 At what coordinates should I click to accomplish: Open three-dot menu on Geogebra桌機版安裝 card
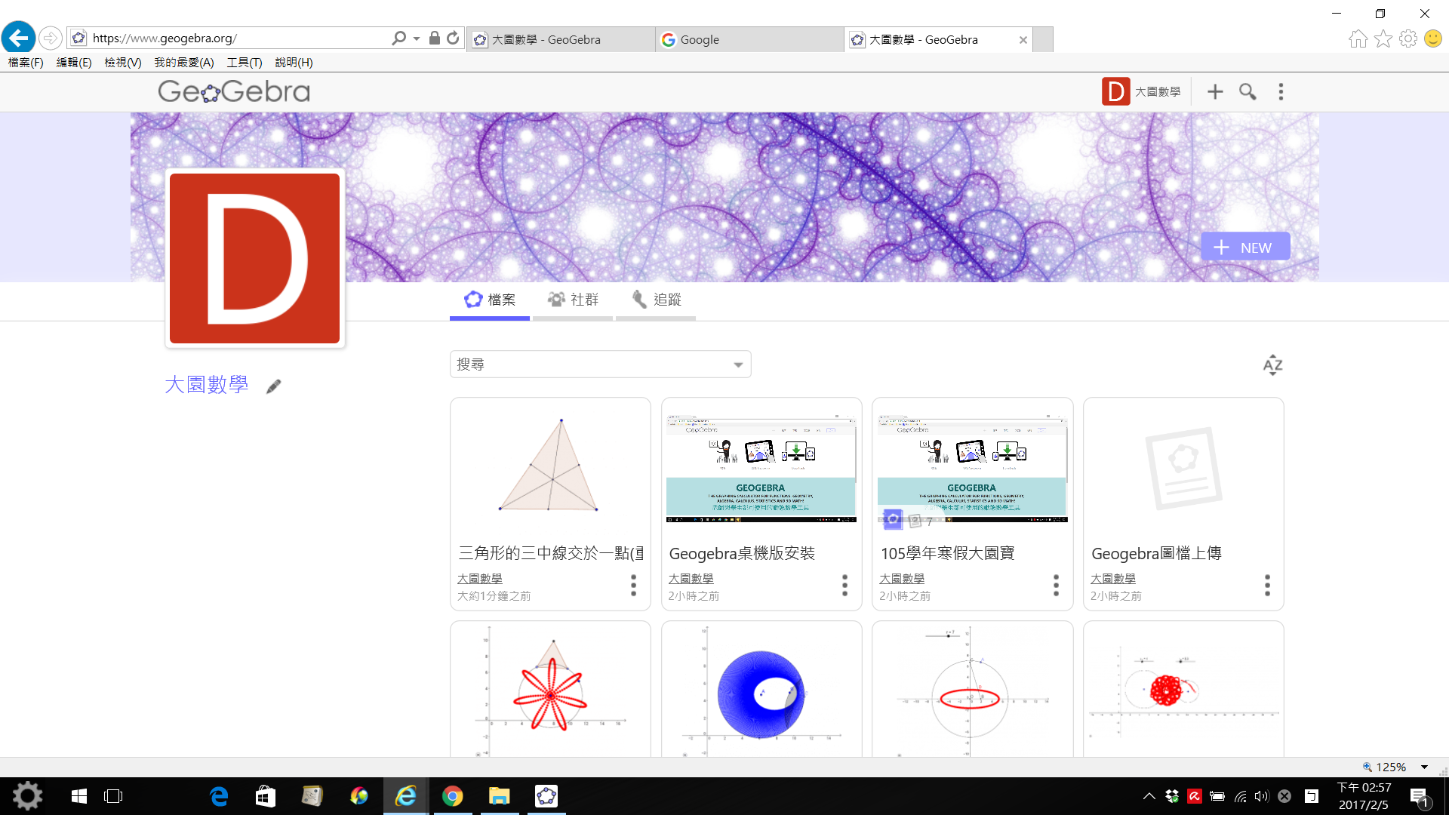pos(844,585)
